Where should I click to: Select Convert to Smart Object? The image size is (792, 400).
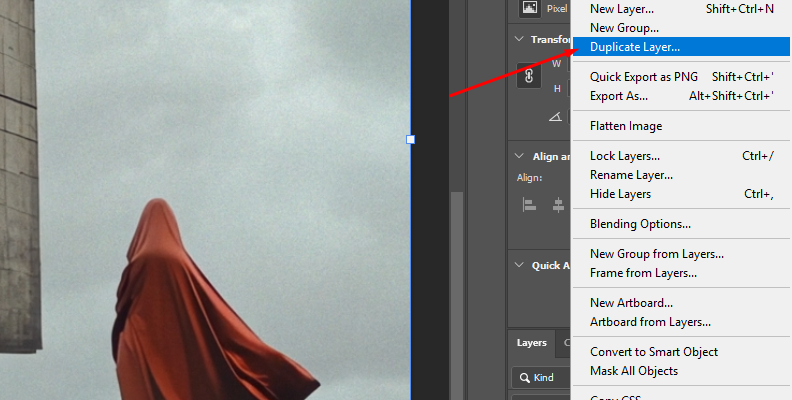point(653,352)
